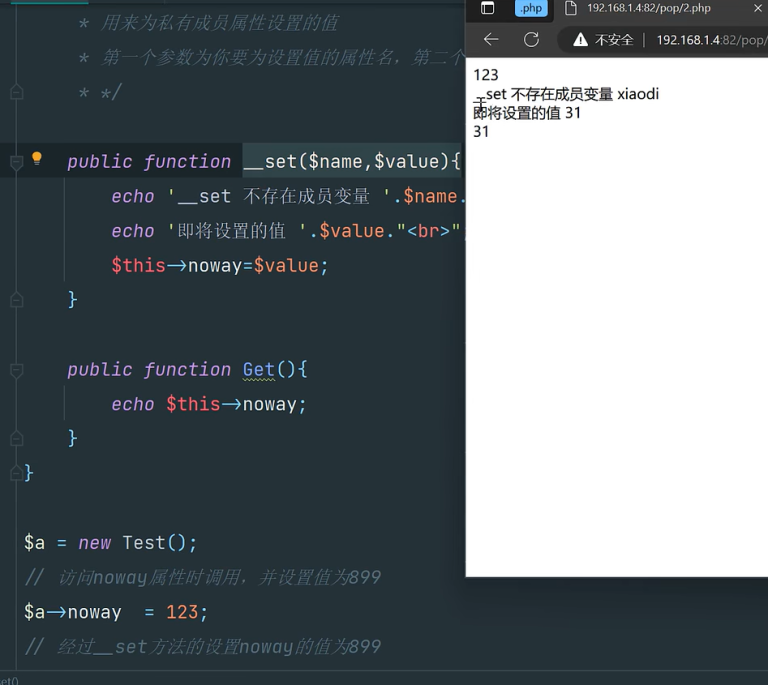Reload the page with the refresh icon
Screen dimensions: 768x685
tap(531, 40)
